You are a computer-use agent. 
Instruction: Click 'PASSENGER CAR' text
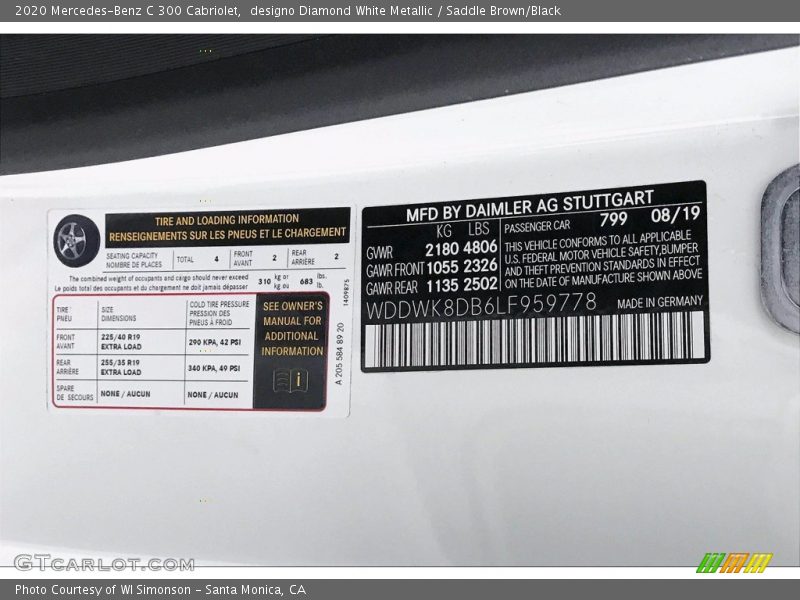(x=537, y=226)
